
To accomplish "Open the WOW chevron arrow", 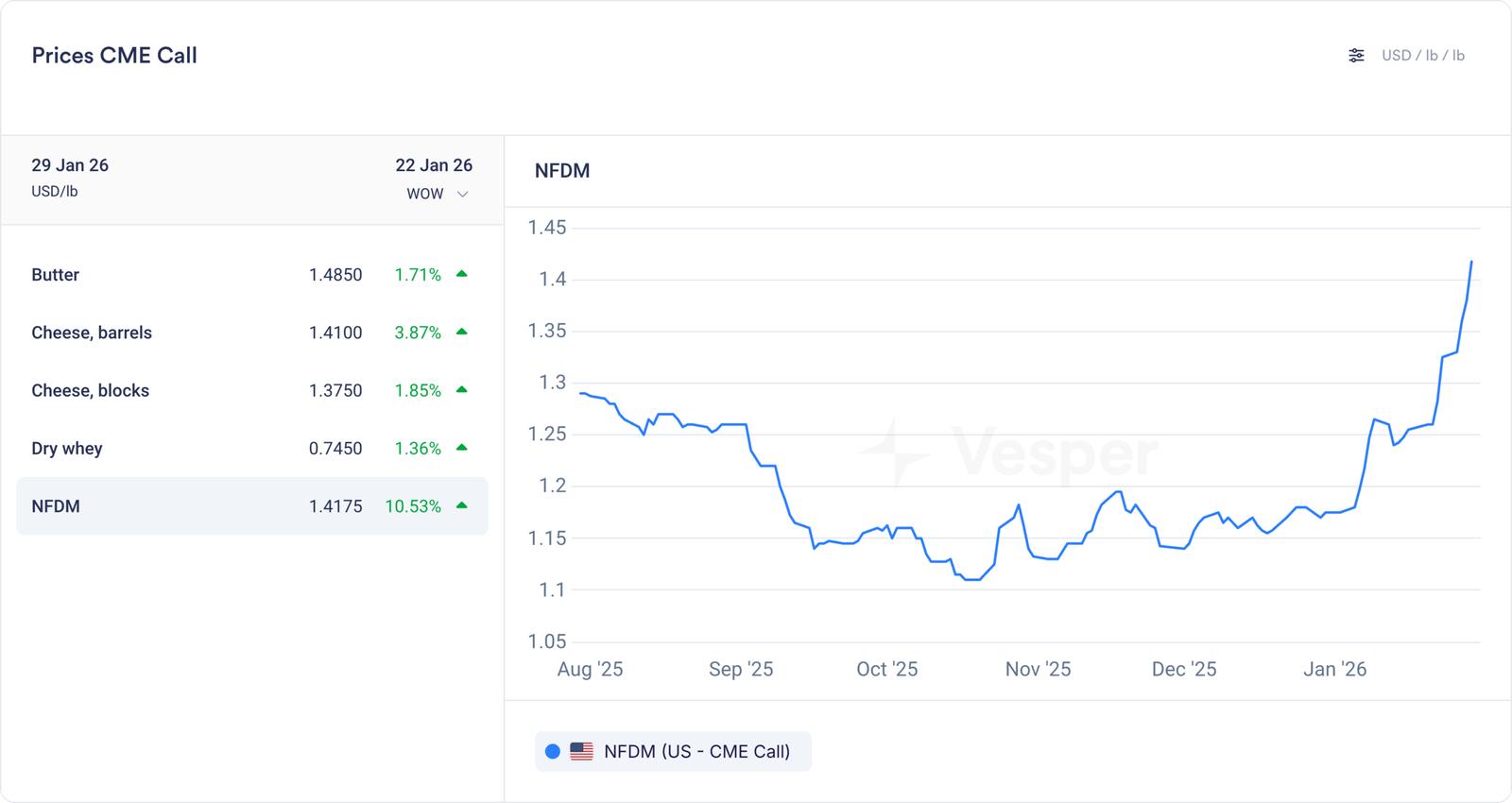I will pyautogui.click(x=463, y=195).
